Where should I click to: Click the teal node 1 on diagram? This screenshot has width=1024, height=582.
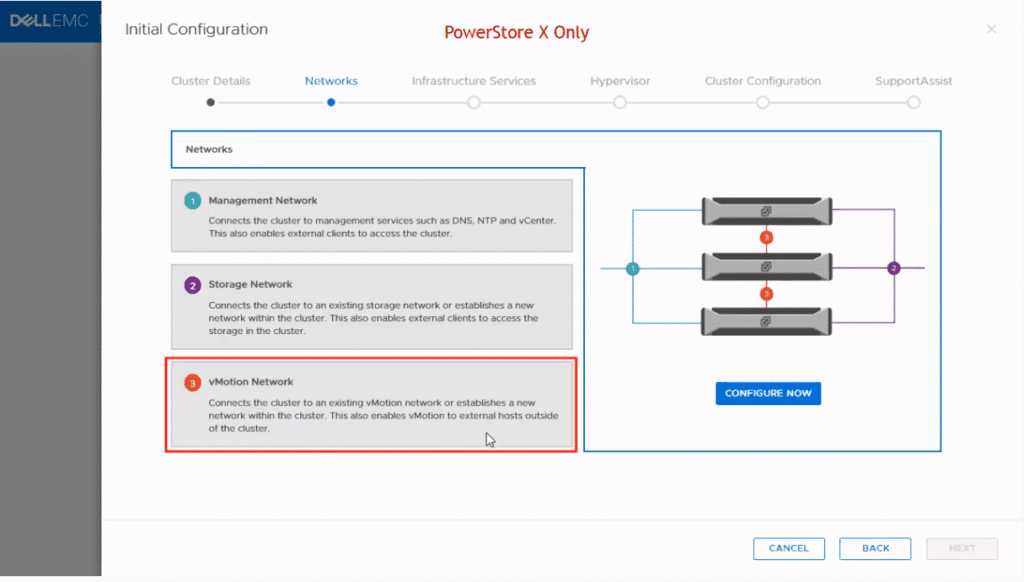pyautogui.click(x=633, y=268)
